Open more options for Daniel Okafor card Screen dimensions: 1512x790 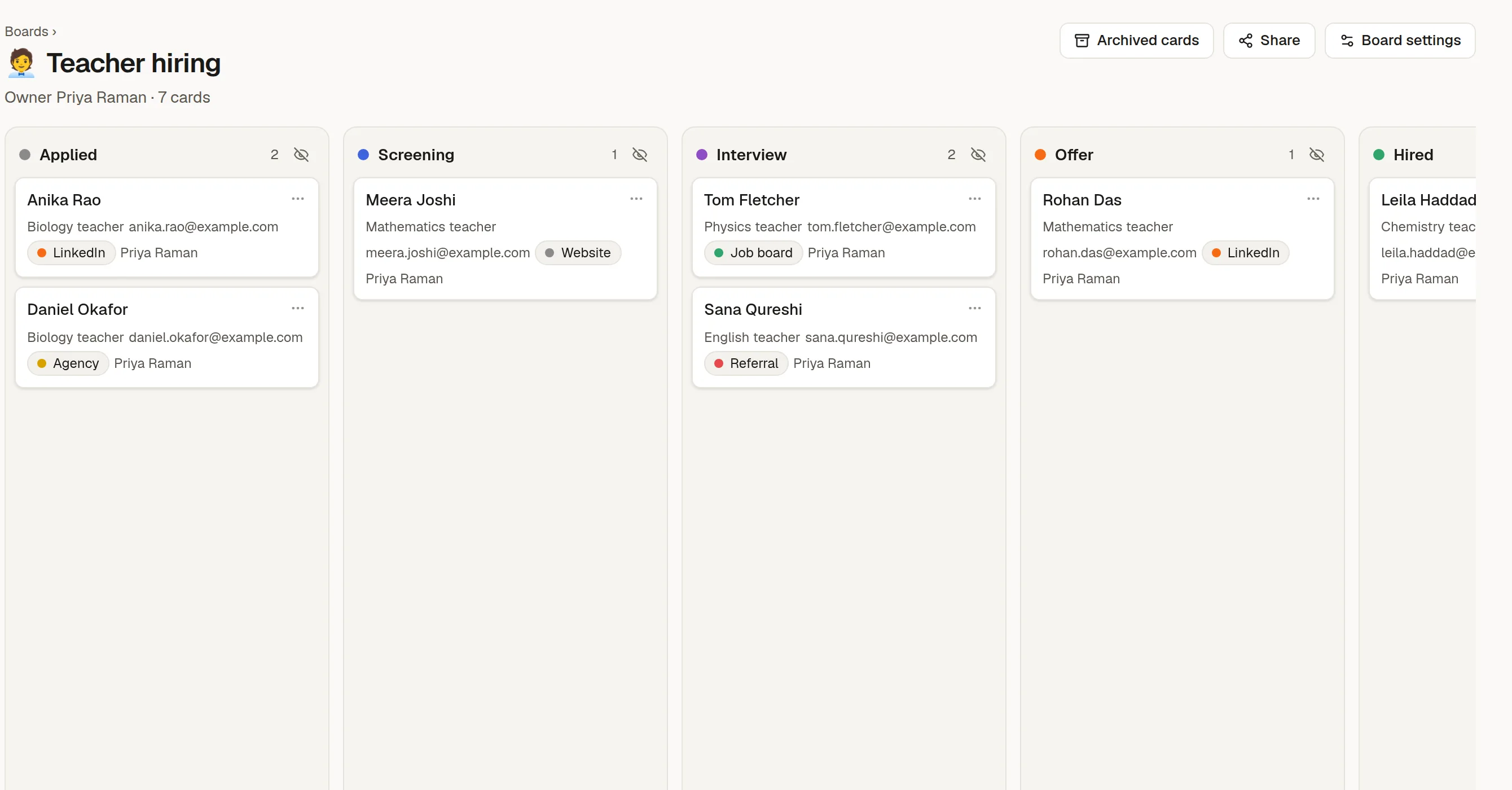pyautogui.click(x=298, y=309)
